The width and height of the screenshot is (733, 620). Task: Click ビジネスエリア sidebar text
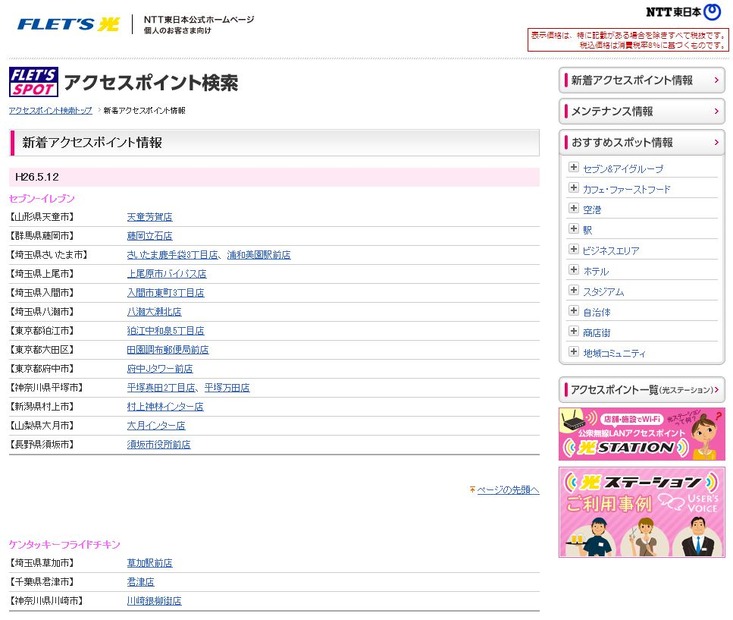coord(611,251)
